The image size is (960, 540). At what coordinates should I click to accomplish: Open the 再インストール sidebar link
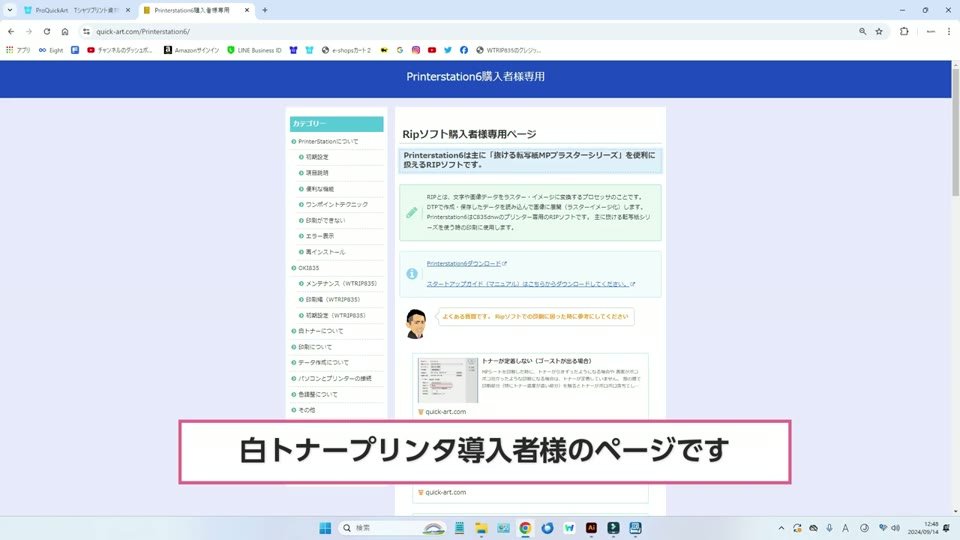point(325,252)
